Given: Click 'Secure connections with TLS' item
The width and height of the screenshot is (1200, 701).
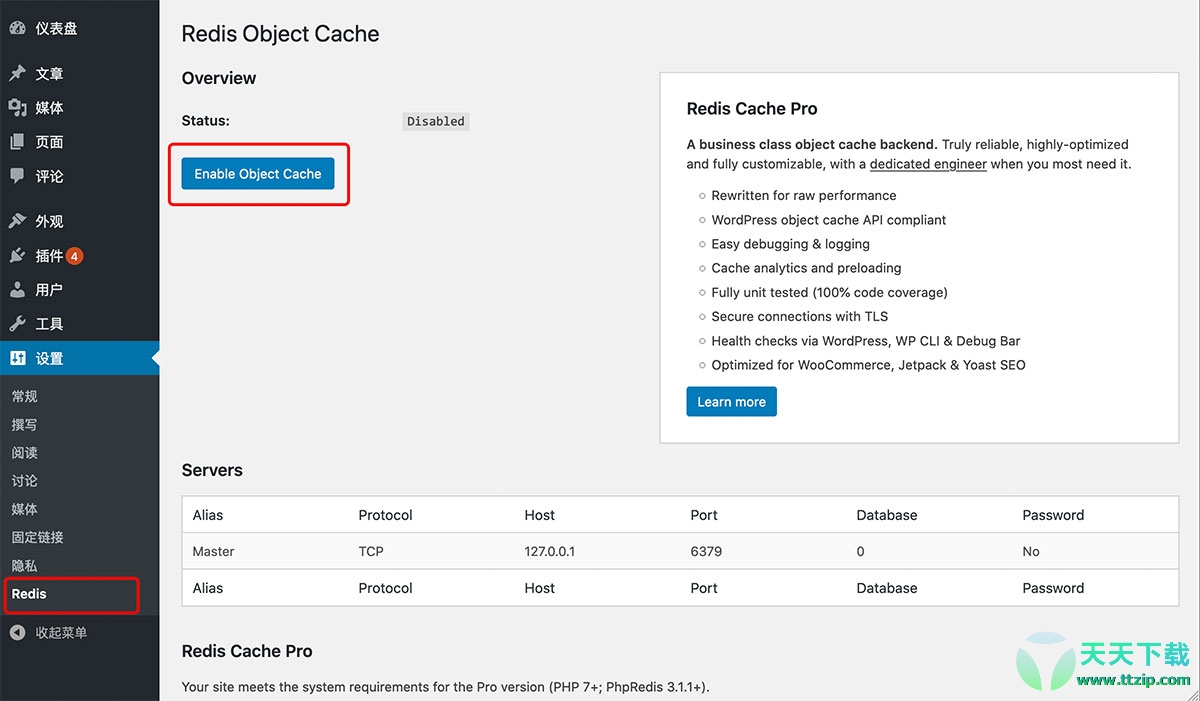Looking at the screenshot, I should click(800, 316).
